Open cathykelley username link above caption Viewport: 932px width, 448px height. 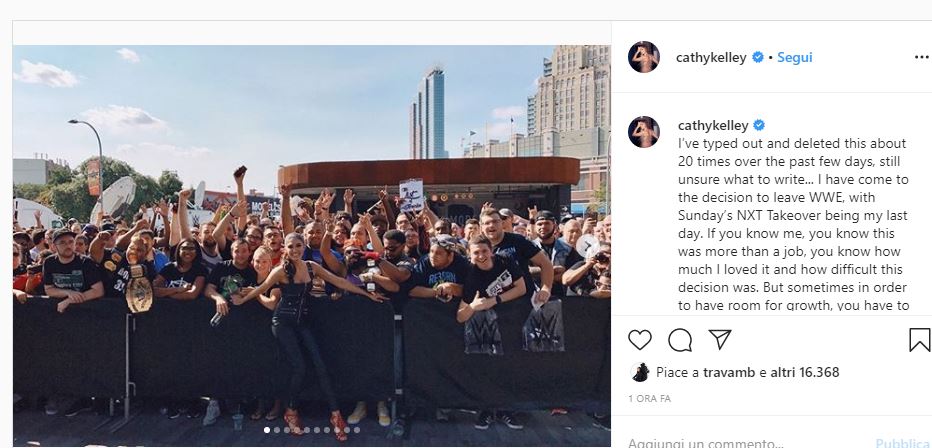pos(713,125)
